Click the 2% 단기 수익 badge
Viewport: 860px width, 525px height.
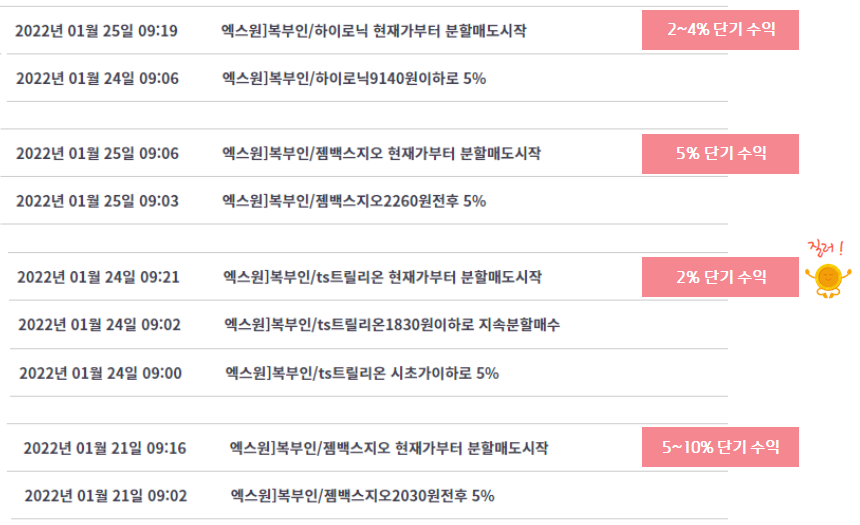coord(720,277)
